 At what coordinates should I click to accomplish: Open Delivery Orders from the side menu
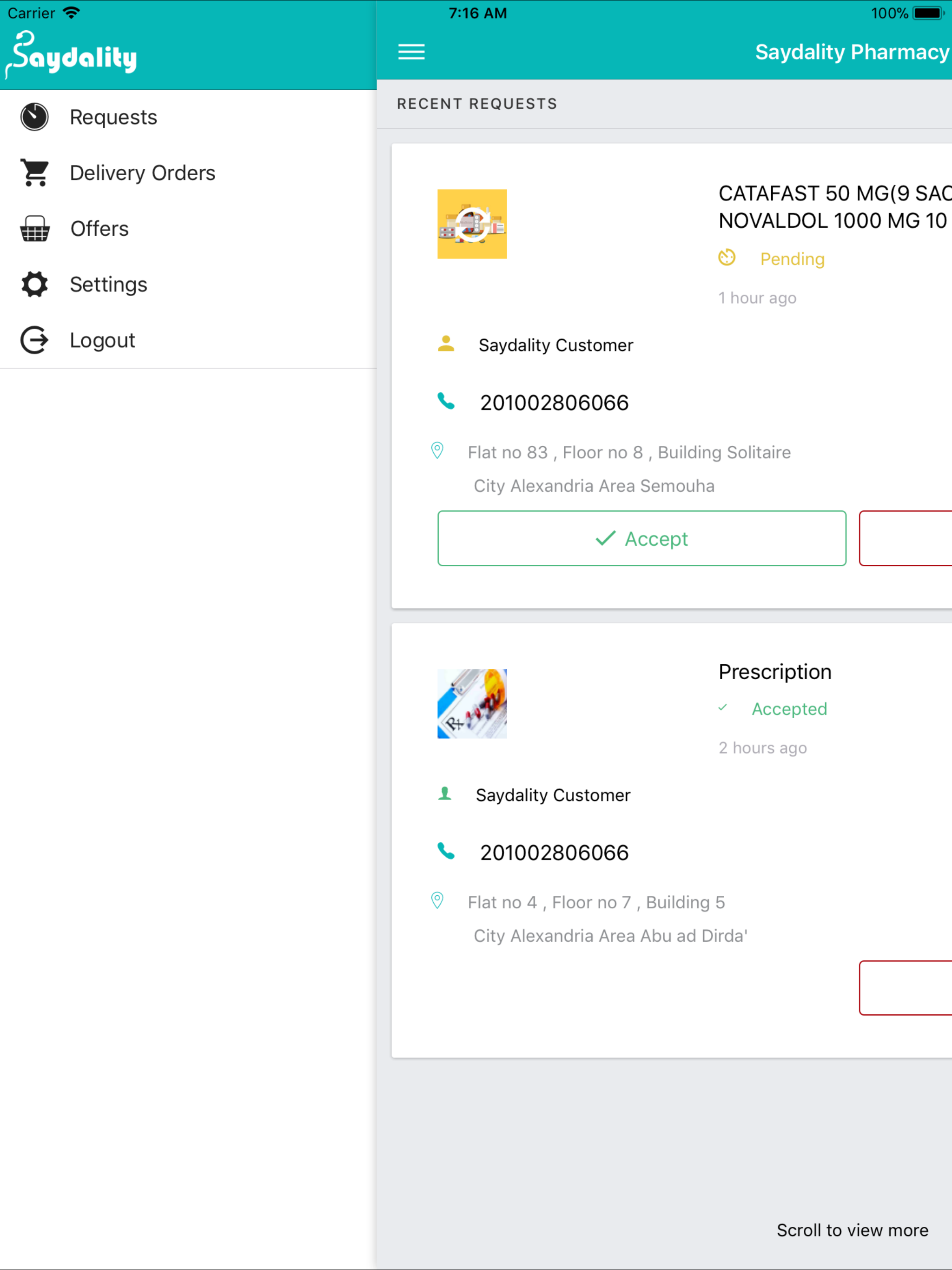point(188,173)
